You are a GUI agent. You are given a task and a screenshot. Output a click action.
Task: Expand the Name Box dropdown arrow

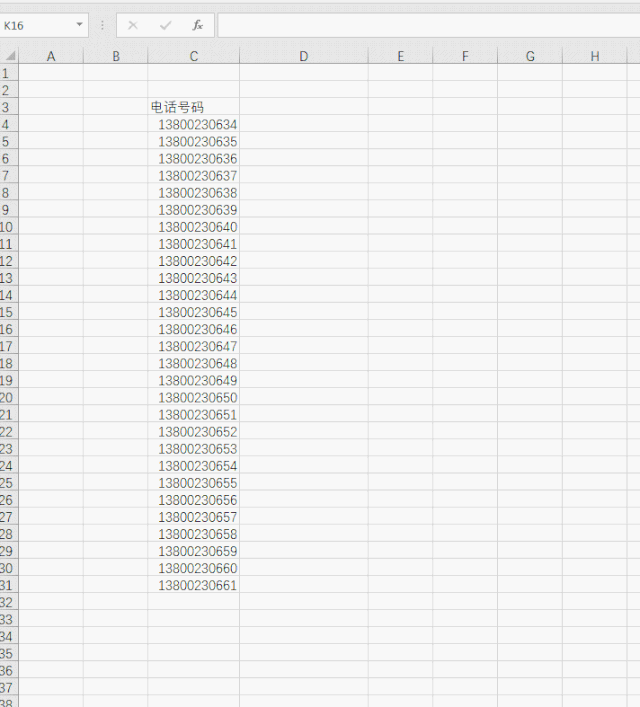79,24
